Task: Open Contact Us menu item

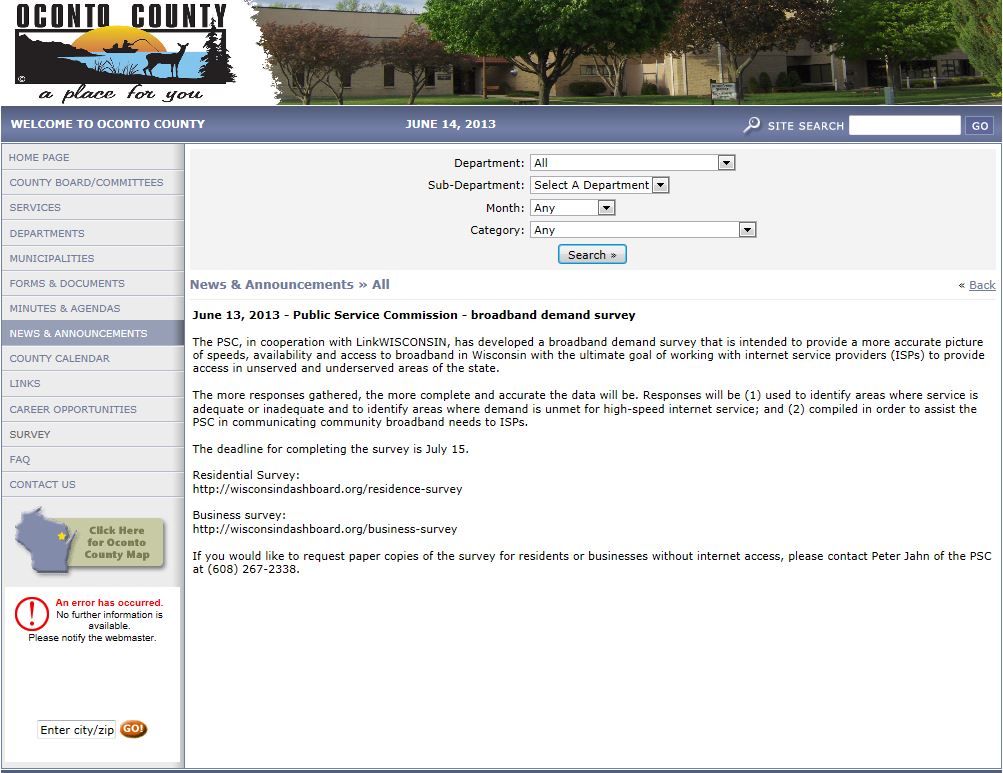Action: (93, 484)
